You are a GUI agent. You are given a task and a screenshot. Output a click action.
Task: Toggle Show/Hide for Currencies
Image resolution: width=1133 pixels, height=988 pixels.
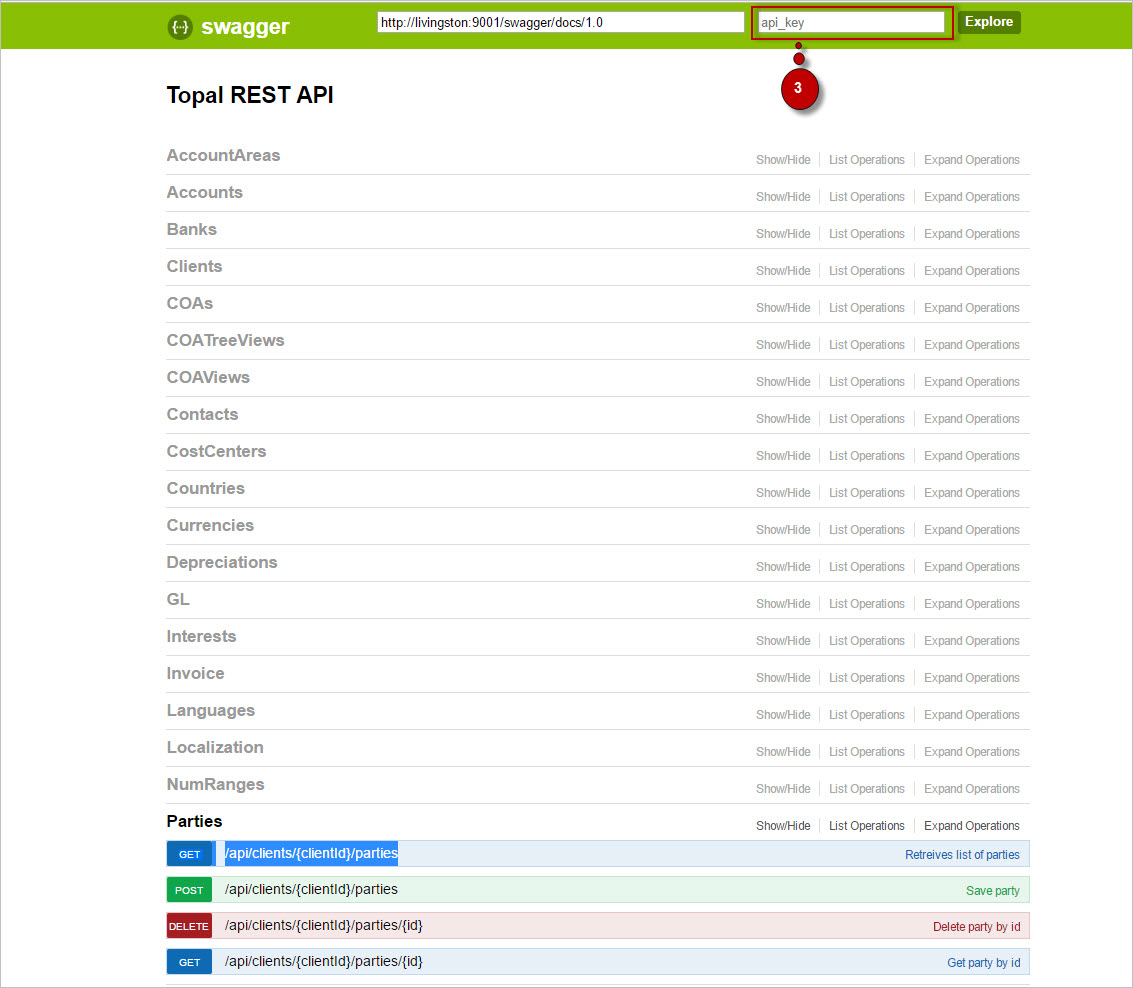[783, 530]
